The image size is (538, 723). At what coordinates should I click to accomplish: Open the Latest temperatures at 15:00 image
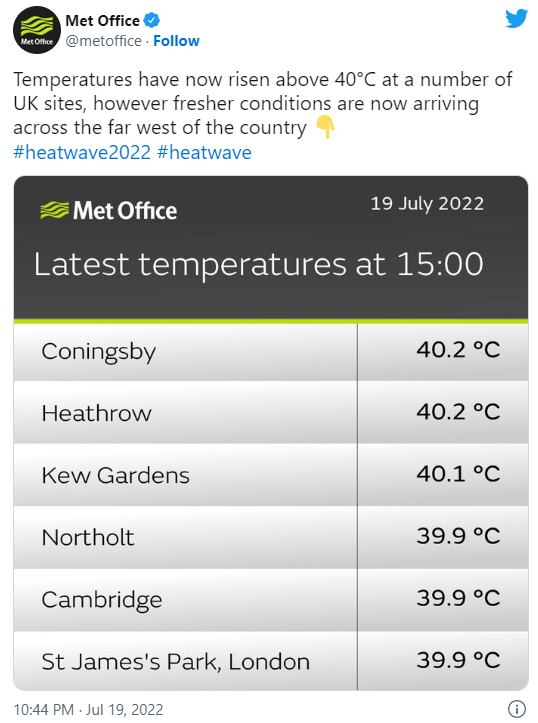[x=271, y=433]
